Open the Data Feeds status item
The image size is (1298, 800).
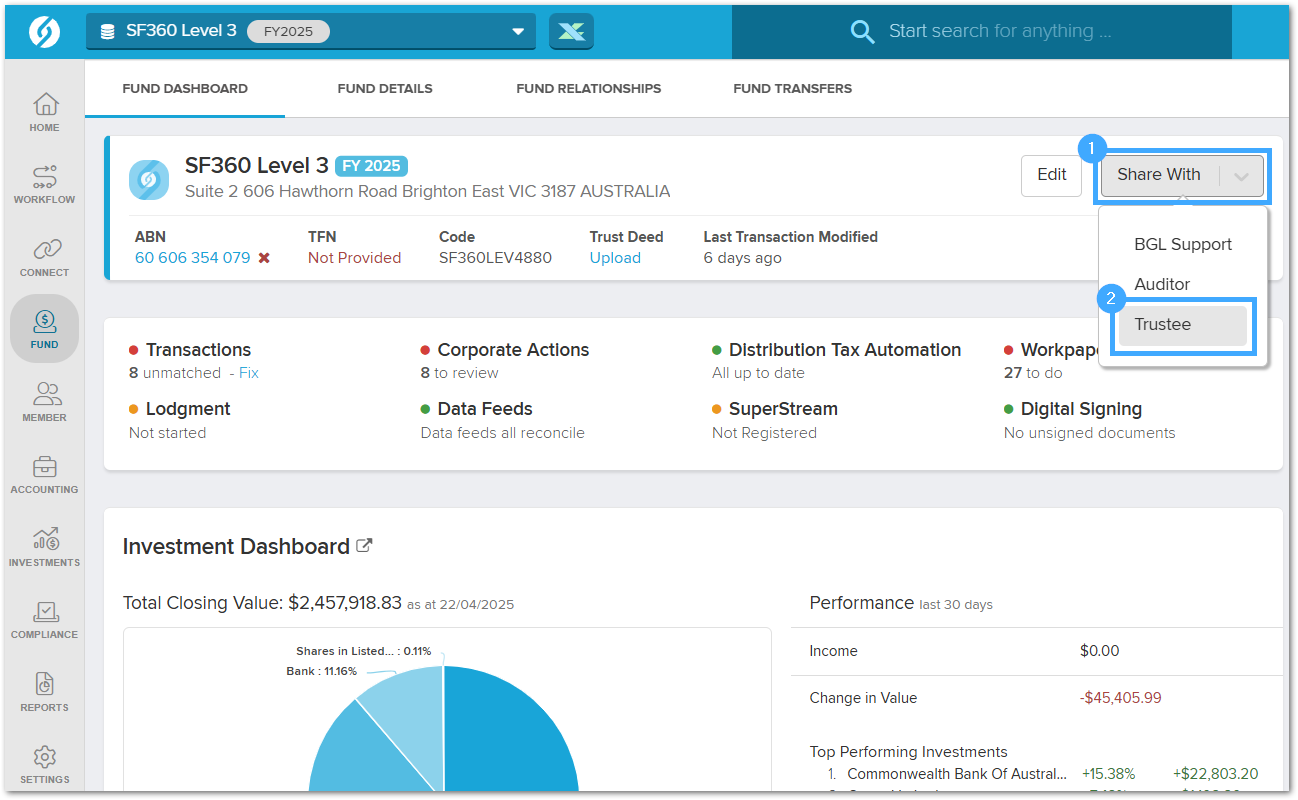[x=485, y=409]
